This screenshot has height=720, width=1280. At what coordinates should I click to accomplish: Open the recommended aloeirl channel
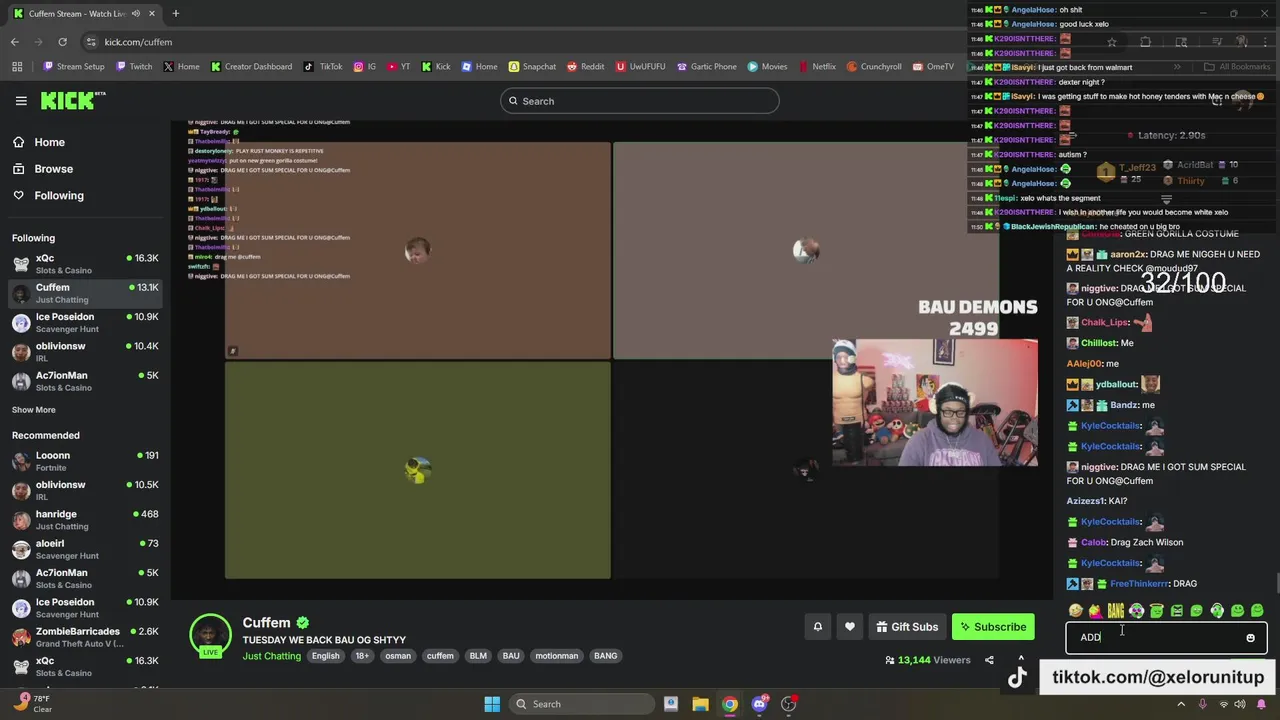pyautogui.click(x=85, y=549)
